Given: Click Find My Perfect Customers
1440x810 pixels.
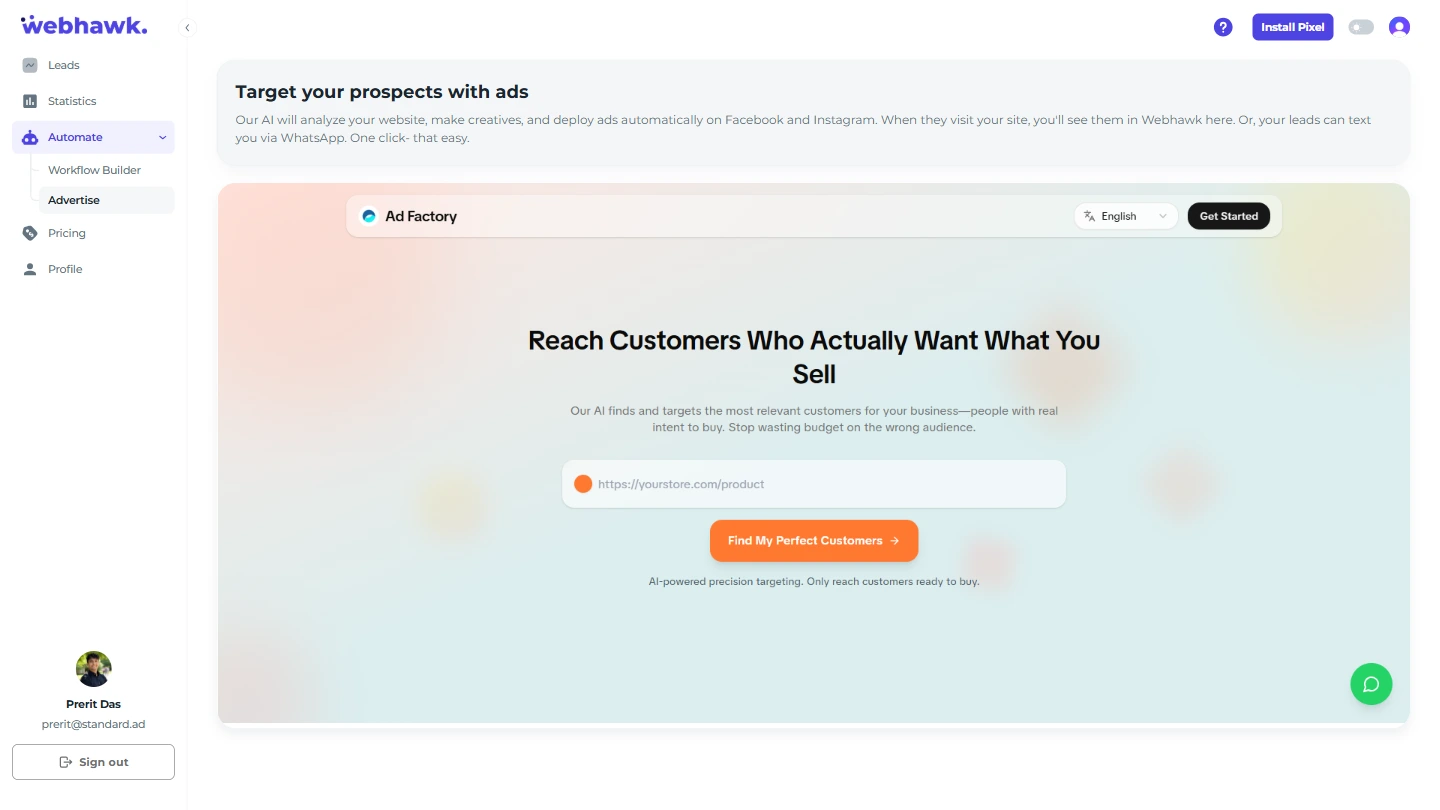Looking at the screenshot, I should pyautogui.click(x=814, y=540).
